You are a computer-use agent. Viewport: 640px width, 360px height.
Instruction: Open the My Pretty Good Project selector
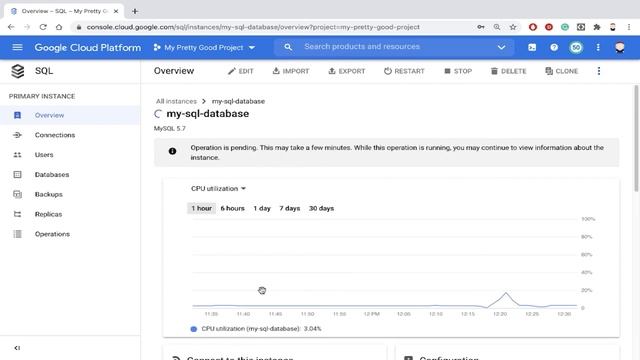click(x=204, y=47)
